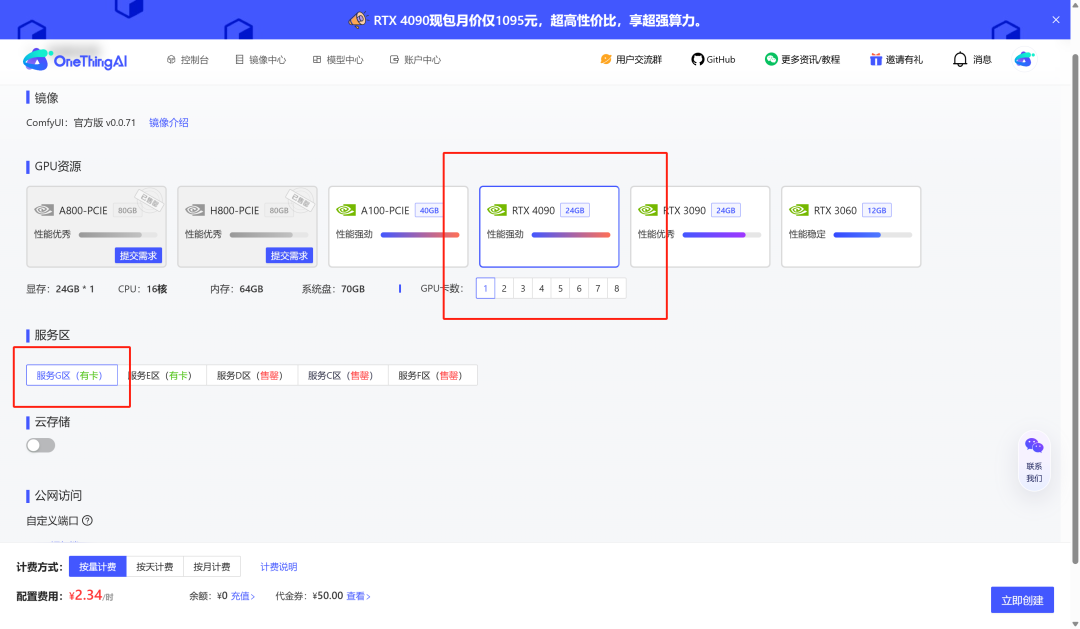Click the NVIDIA icon on H800-PCIE card
1080x629 pixels.
tap(195, 210)
